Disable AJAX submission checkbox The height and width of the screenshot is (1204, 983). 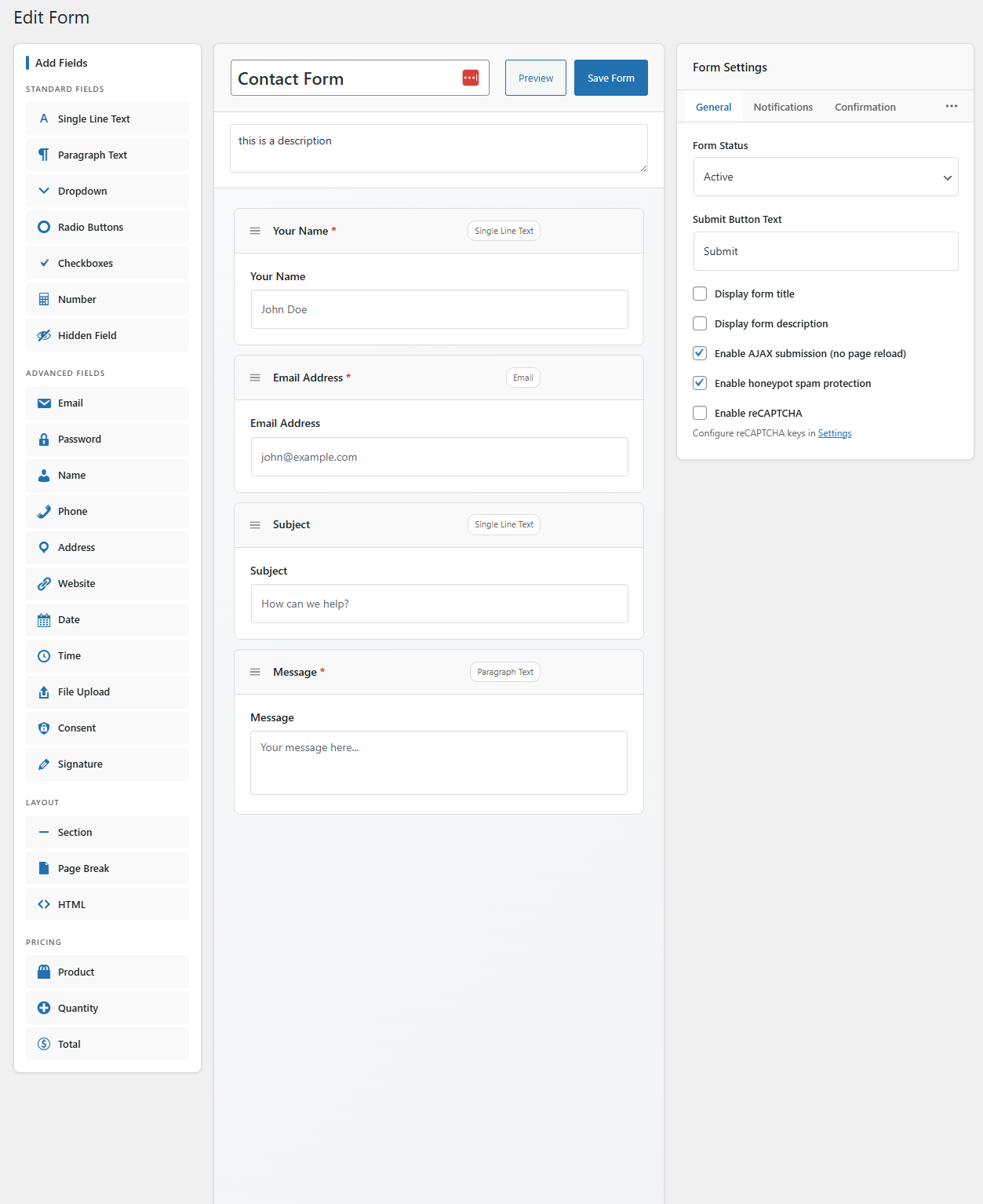pos(699,353)
